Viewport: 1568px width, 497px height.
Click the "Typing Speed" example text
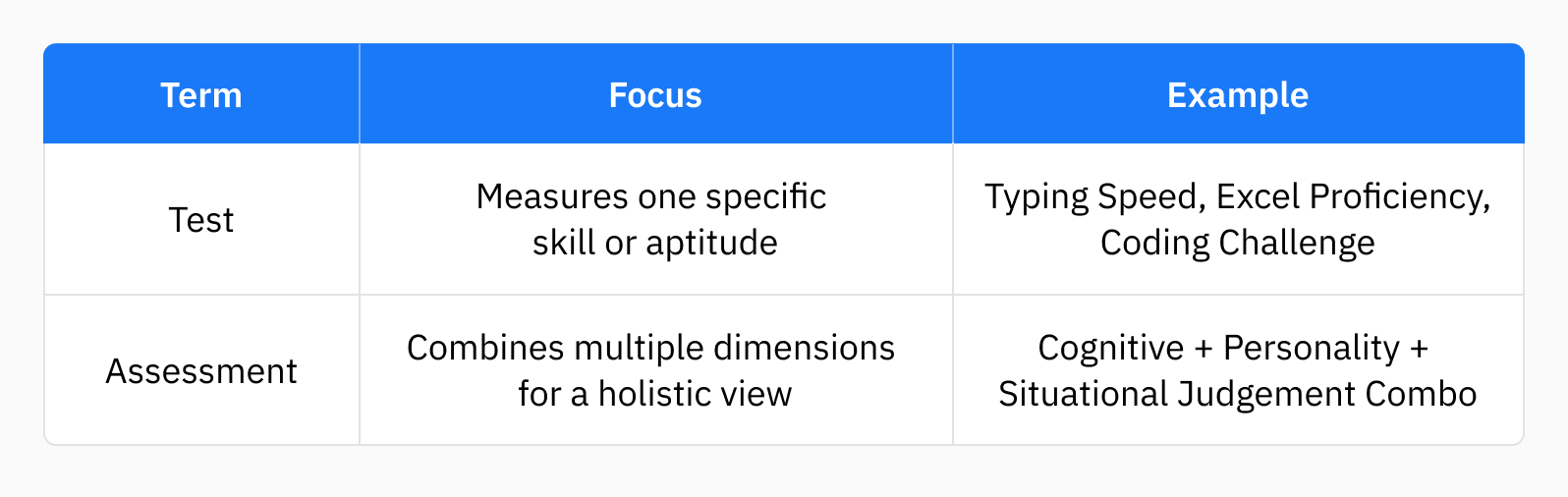(1093, 197)
